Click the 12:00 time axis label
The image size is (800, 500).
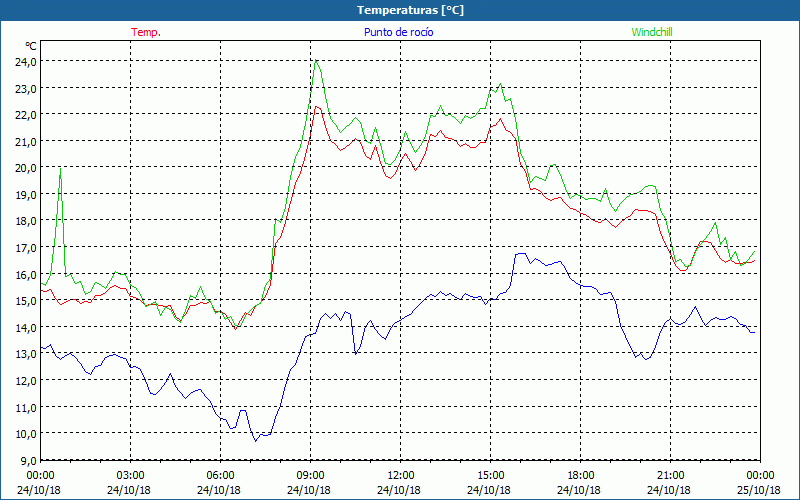point(401,476)
